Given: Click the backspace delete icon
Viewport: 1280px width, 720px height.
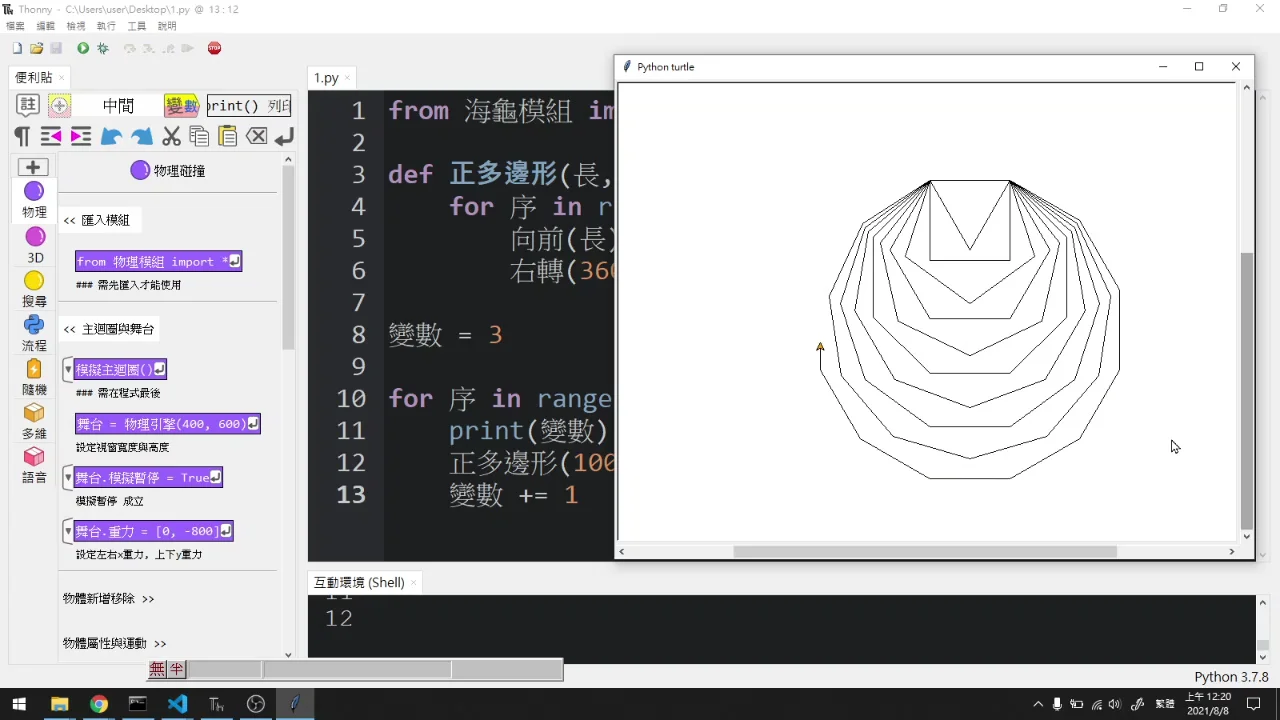Looking at the screenshot, I should pyautogui.click(x=257, y=136).
